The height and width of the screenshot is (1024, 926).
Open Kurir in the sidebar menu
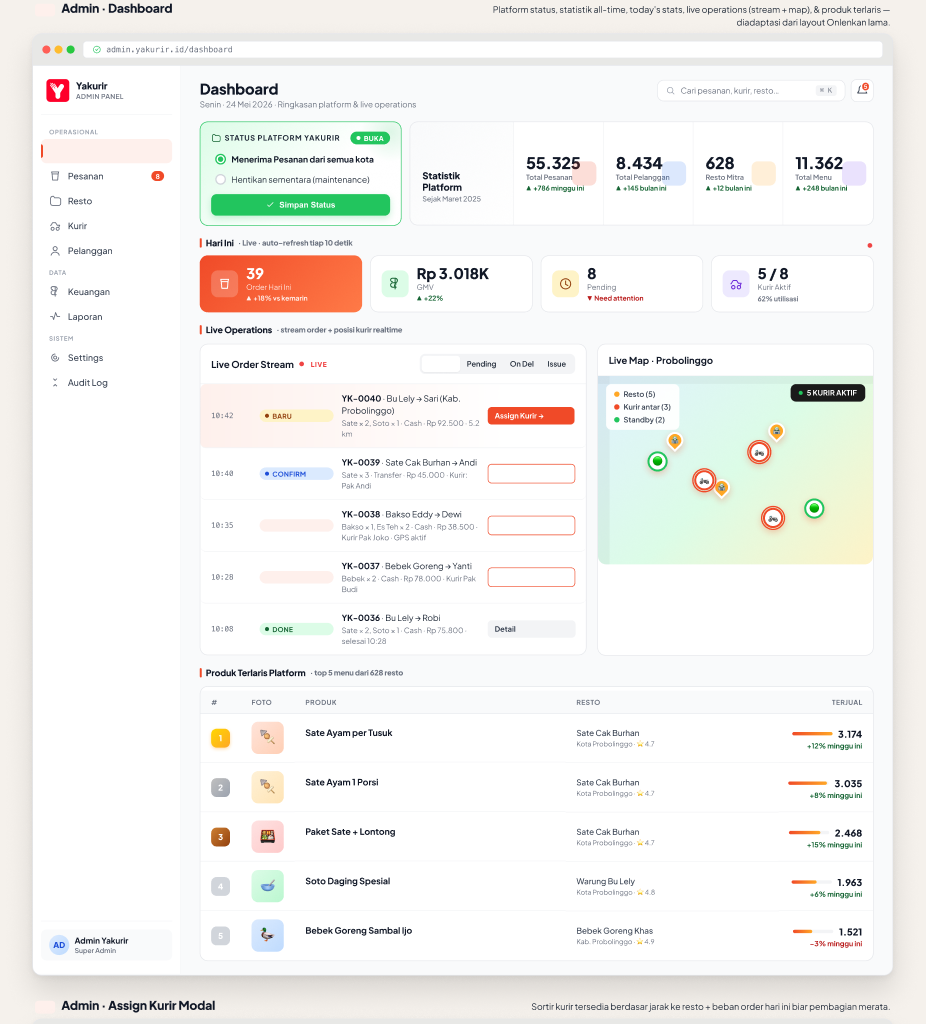(106, 226)
